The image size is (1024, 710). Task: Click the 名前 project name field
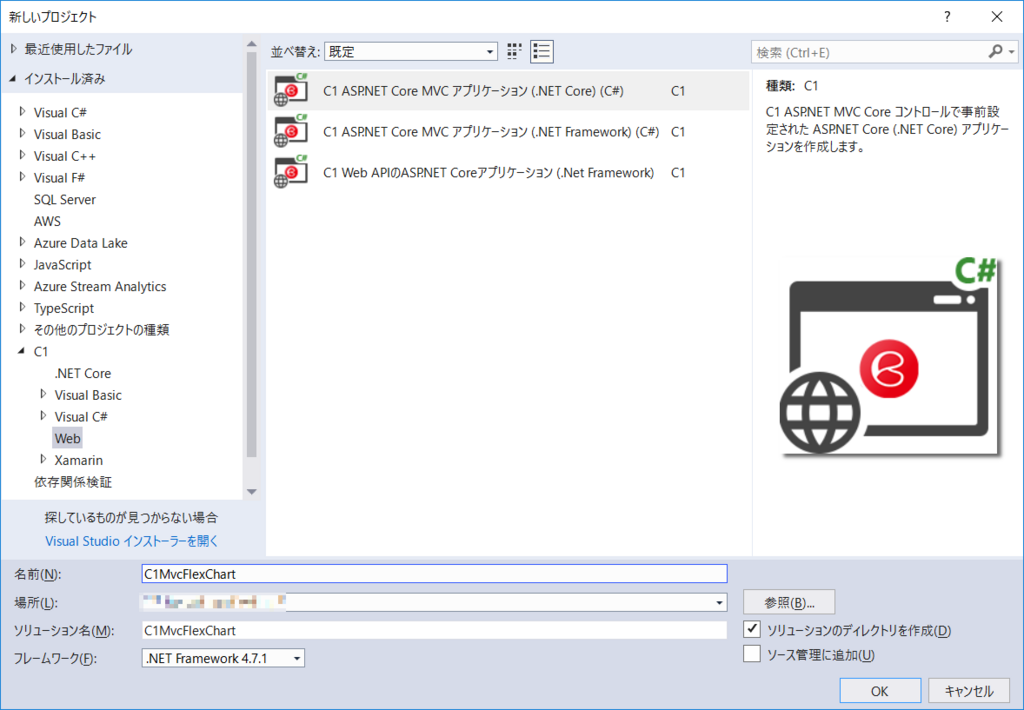tap(434, 573)
